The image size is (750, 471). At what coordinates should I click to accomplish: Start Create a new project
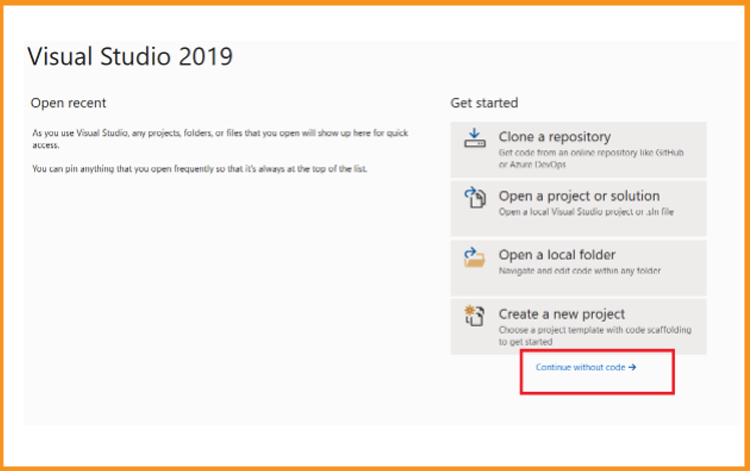pos(578,327)
